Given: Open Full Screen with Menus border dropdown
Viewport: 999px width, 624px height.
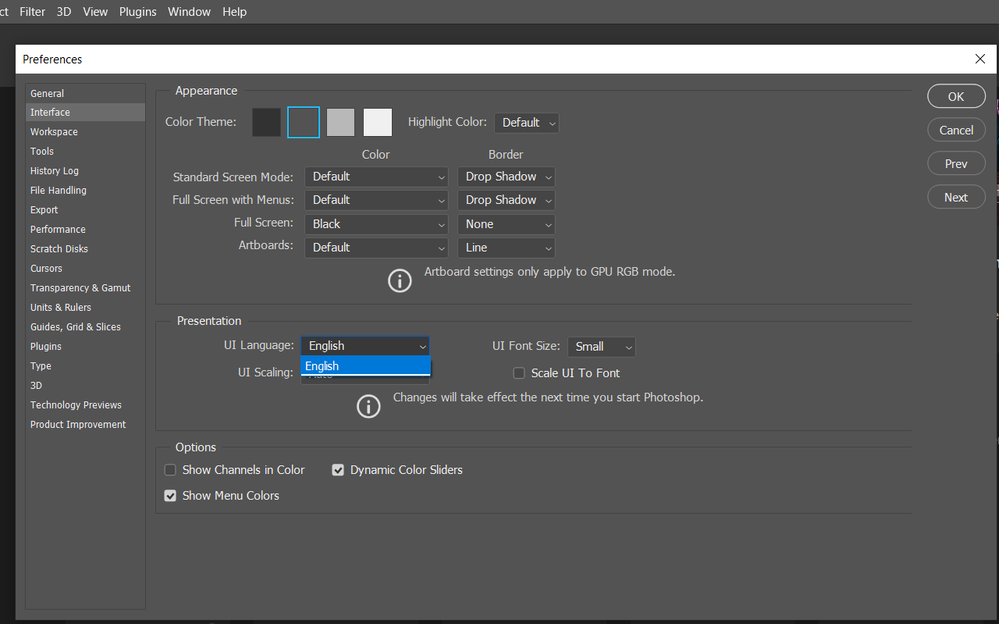Looking at the screenshot, I should click(x=507, y=200).
